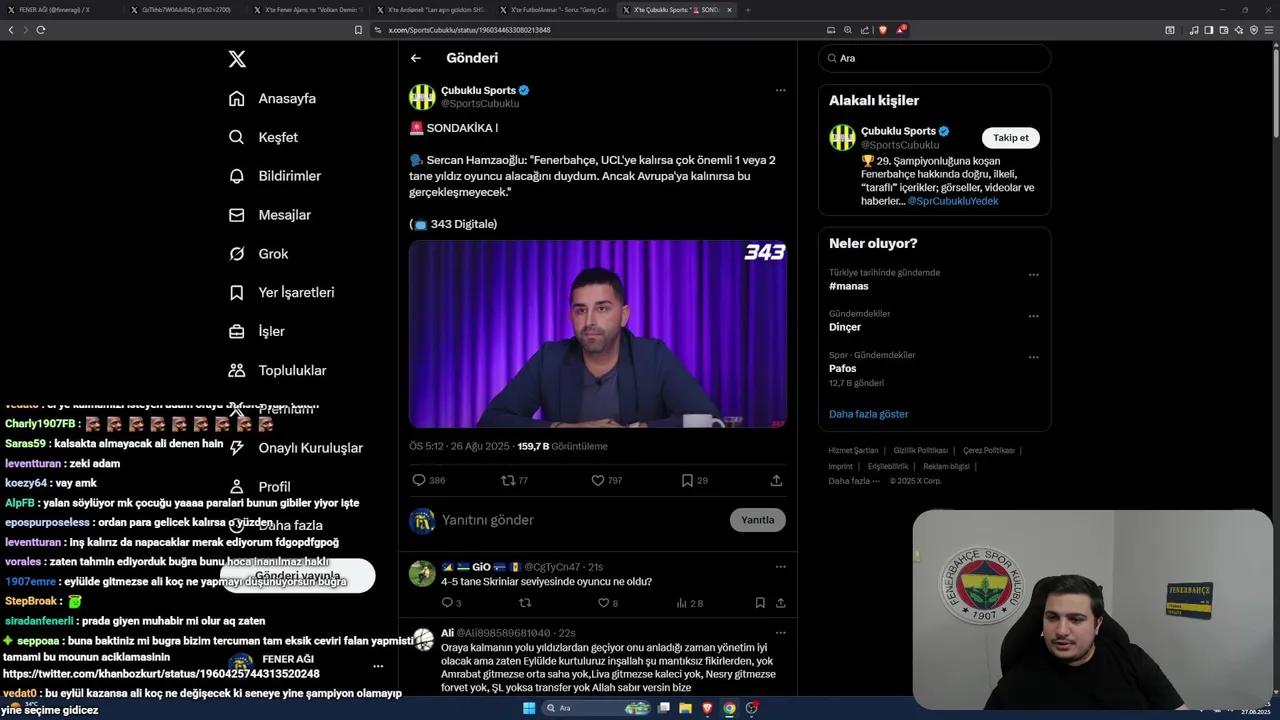
Task: Open GiO's profile avatar
Action: [x=422, y=574]
